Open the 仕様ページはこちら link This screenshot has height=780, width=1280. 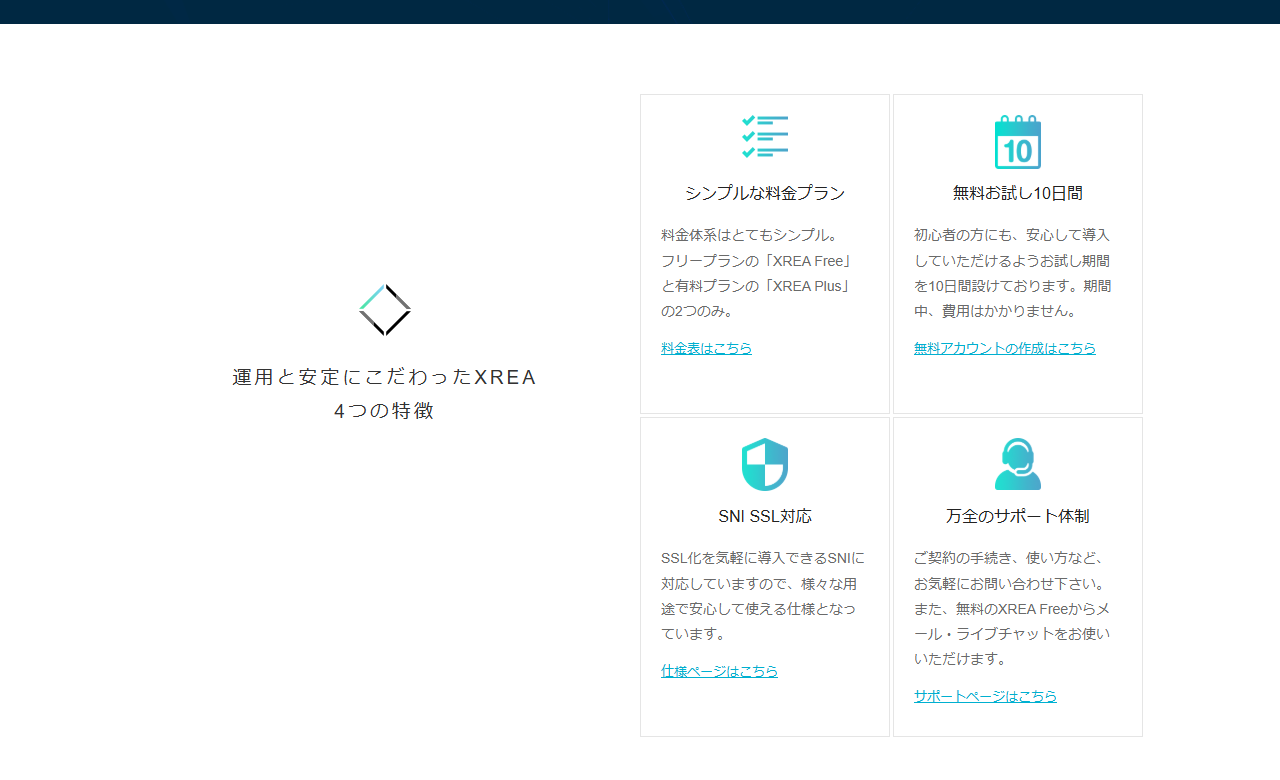(719, 671)
